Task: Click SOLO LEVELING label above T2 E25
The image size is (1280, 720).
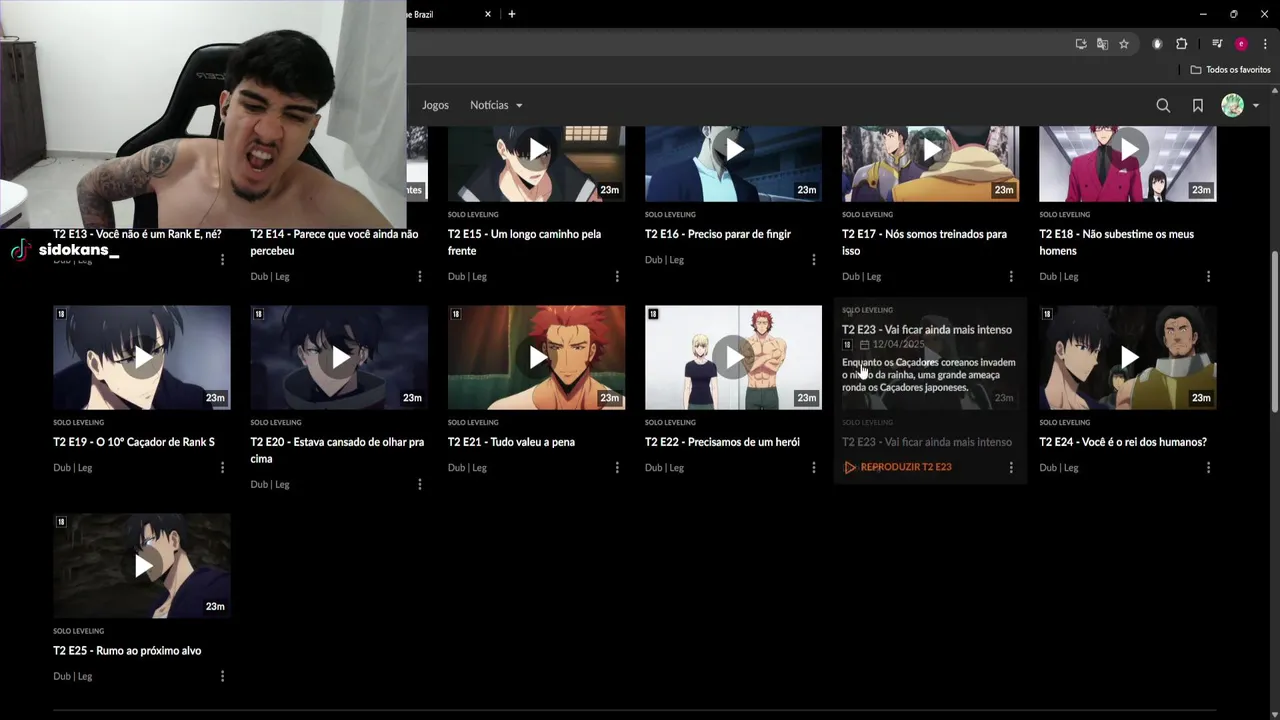Action: 78,631
